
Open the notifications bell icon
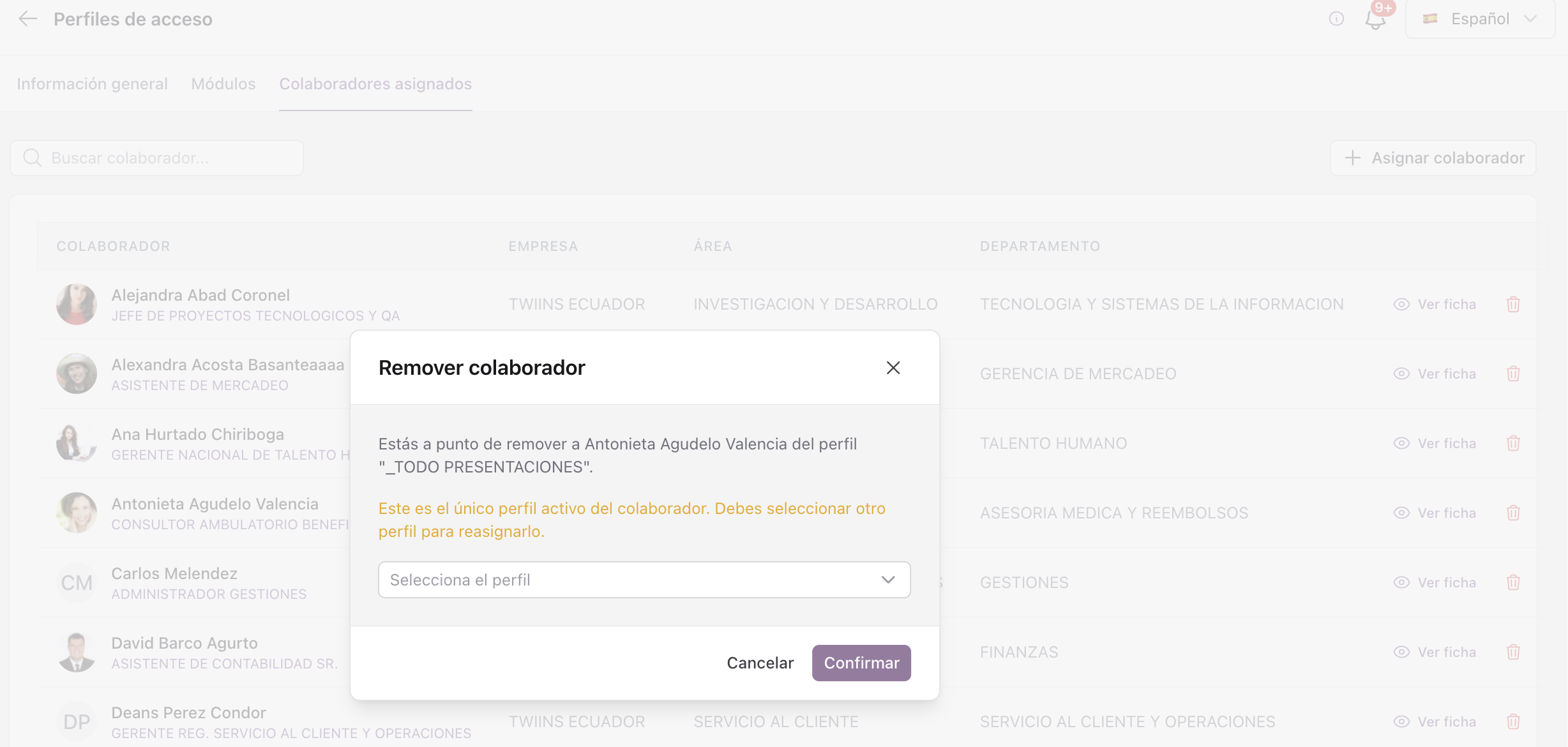click(x=1375, y=19)
